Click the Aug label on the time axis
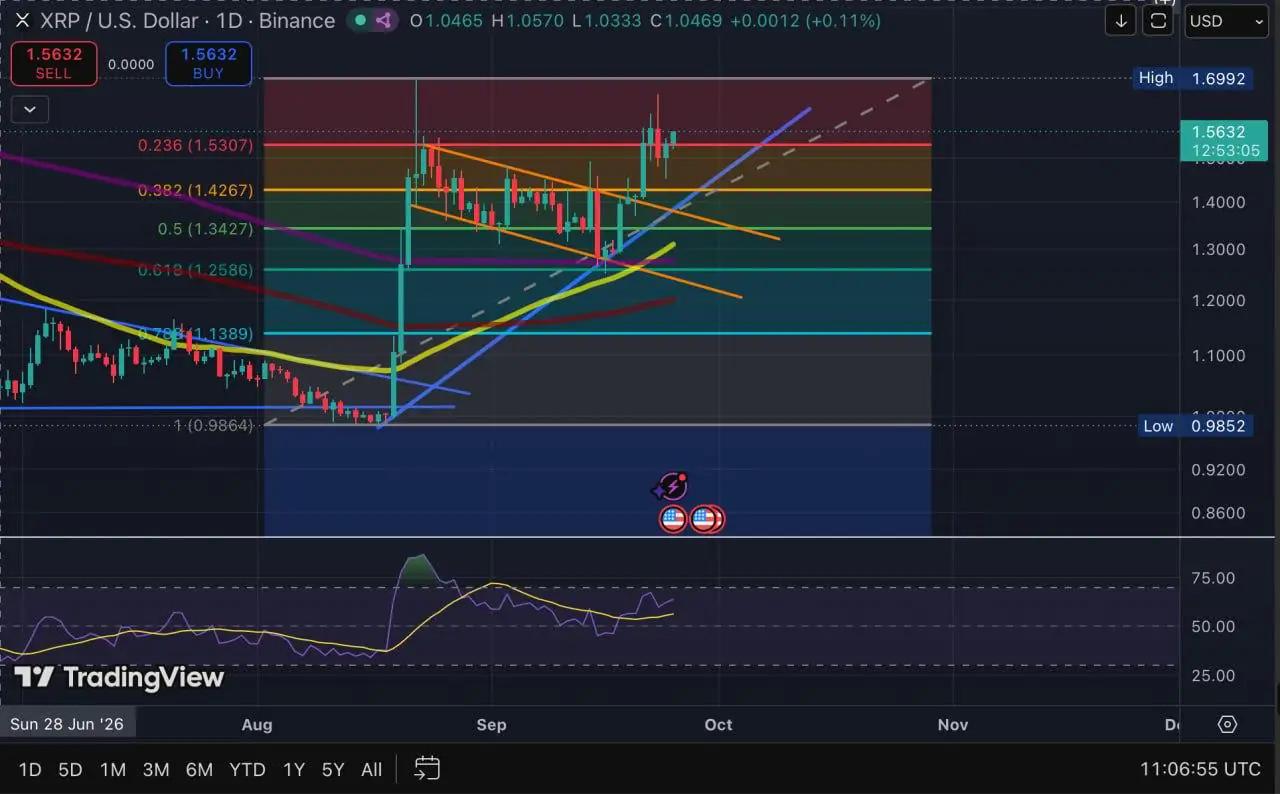 point(257,724)
